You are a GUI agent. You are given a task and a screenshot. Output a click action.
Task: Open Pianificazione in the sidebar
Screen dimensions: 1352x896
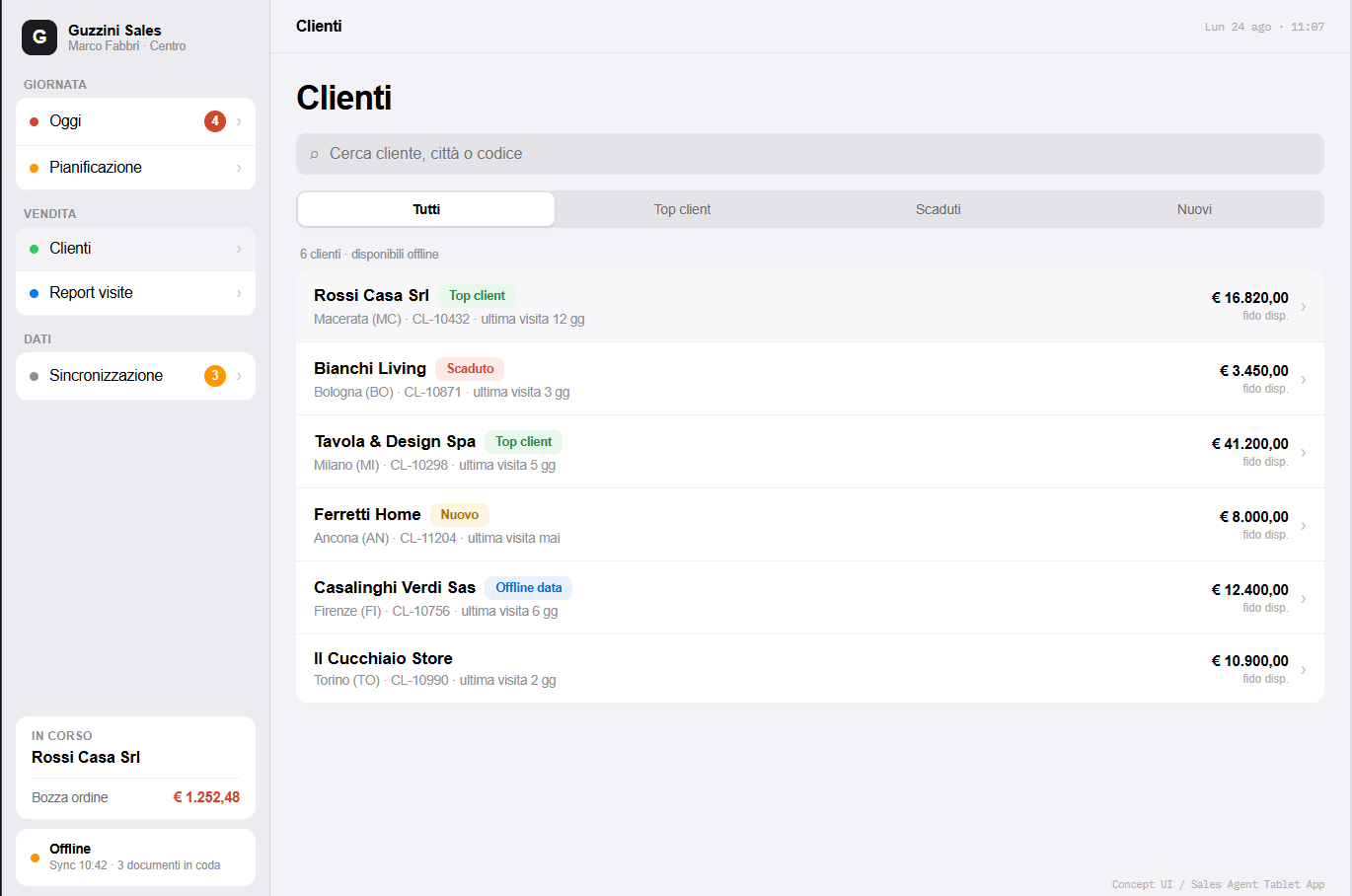136,168
